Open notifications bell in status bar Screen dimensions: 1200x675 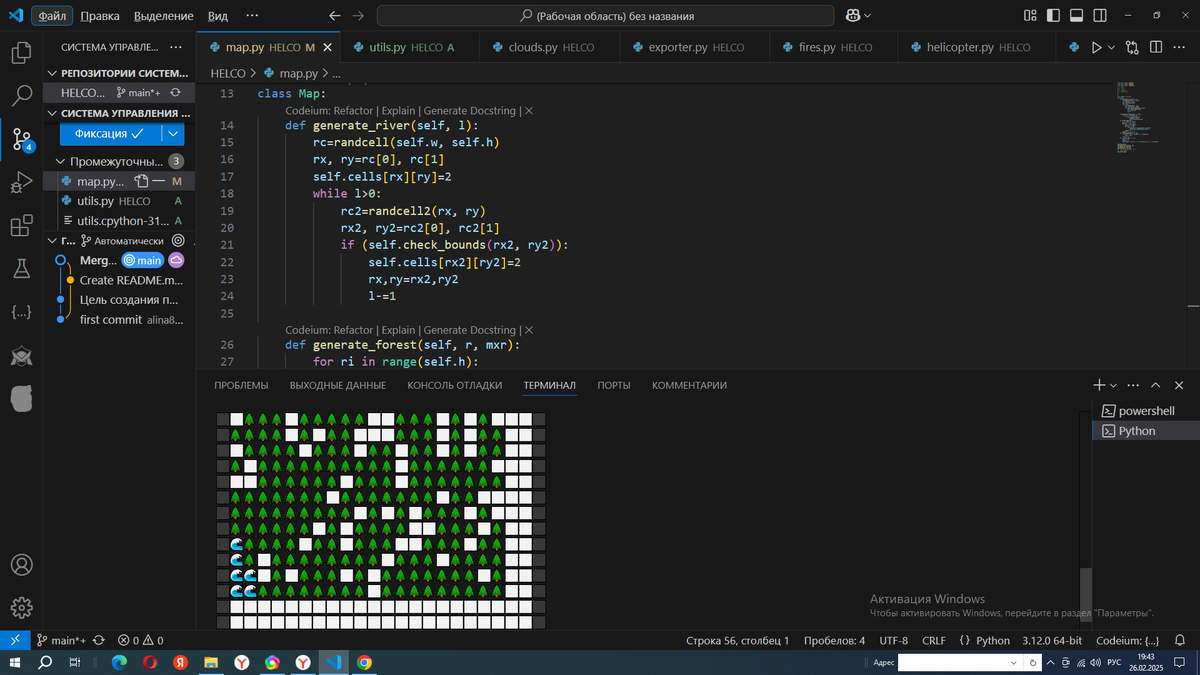(1180, 640)
